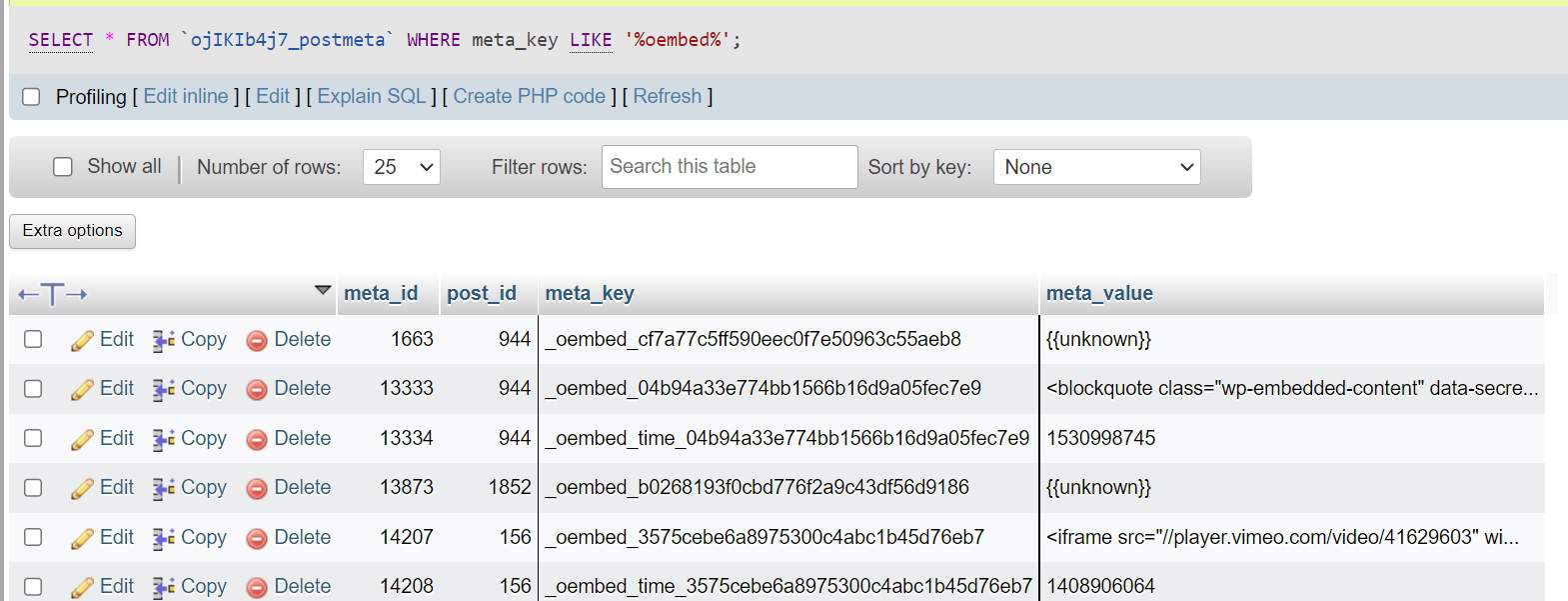The height and width of the screenshot is (601, 1568).
Task: Click the Delete icon for meta_id 14208
Action: [x=257, y=588]
